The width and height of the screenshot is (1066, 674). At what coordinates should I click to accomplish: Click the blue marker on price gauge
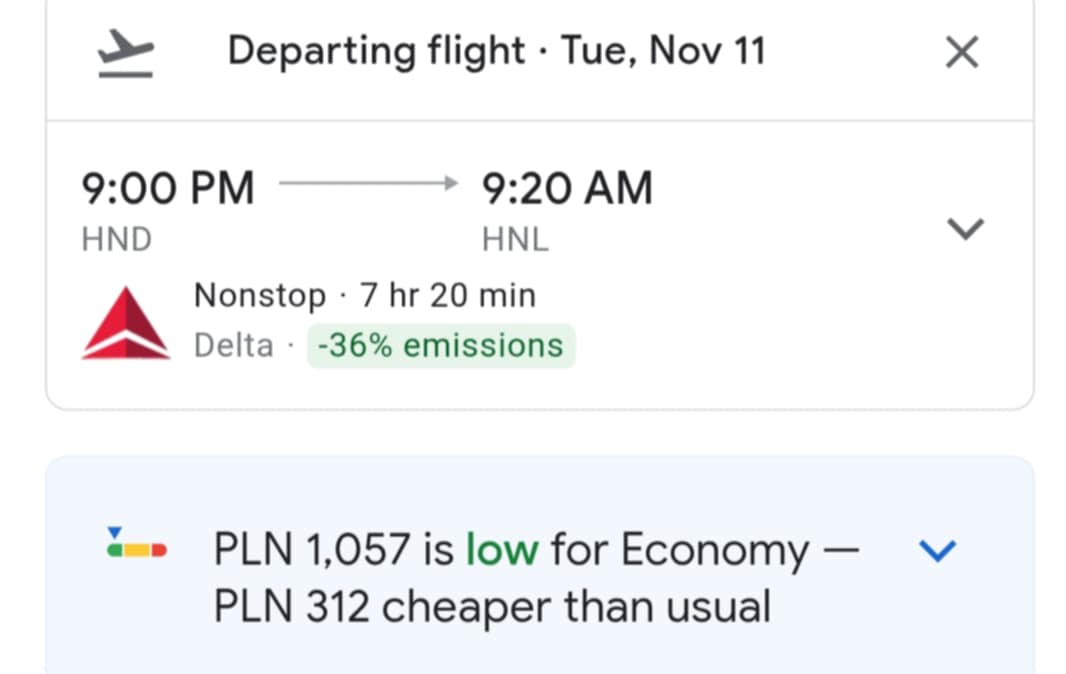[114, 531]
